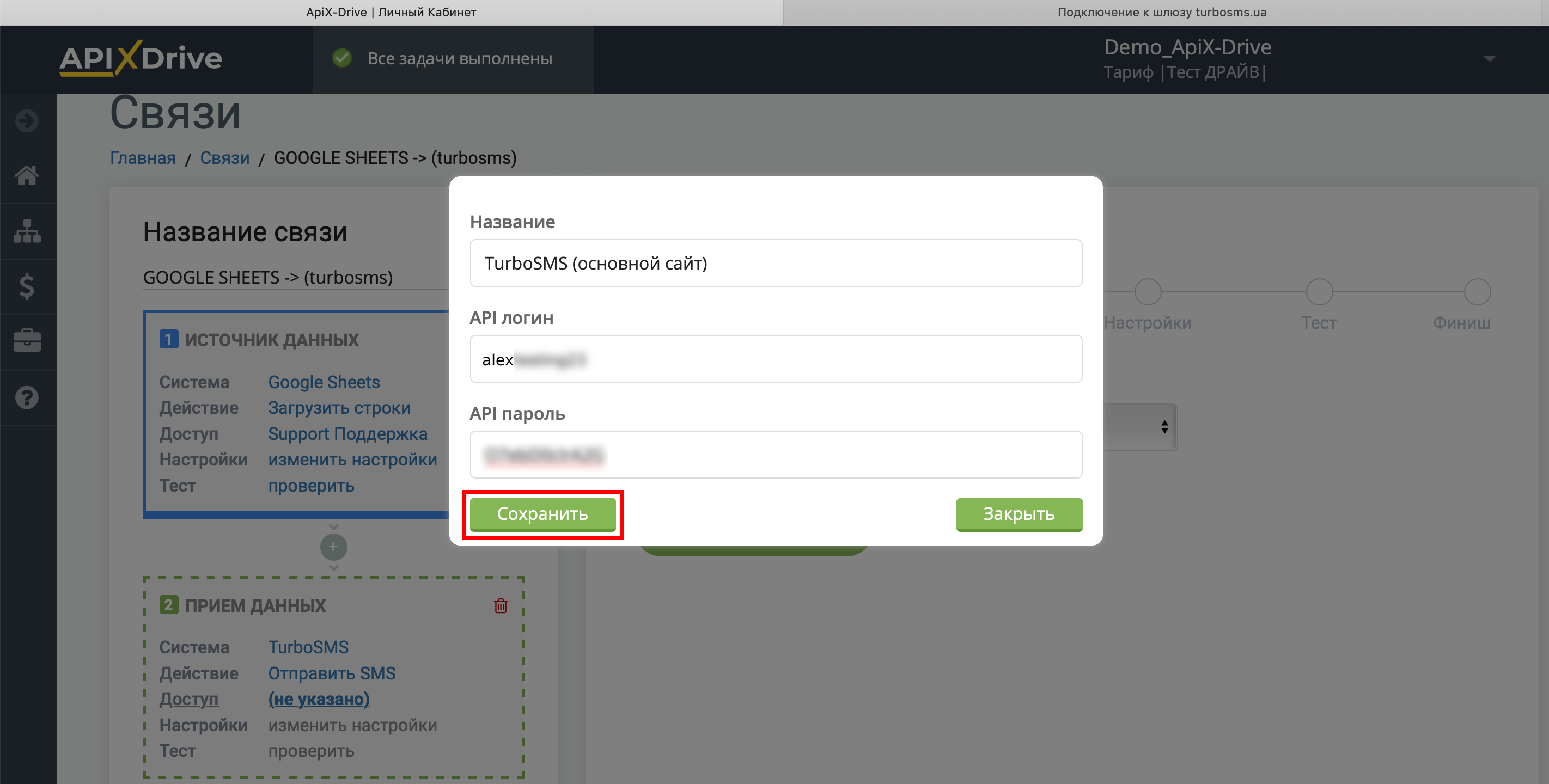Viewport: 1549px width, 784px height.
Task: Click the Сохранить button in the dialog
Action: [x=542, y=514]
